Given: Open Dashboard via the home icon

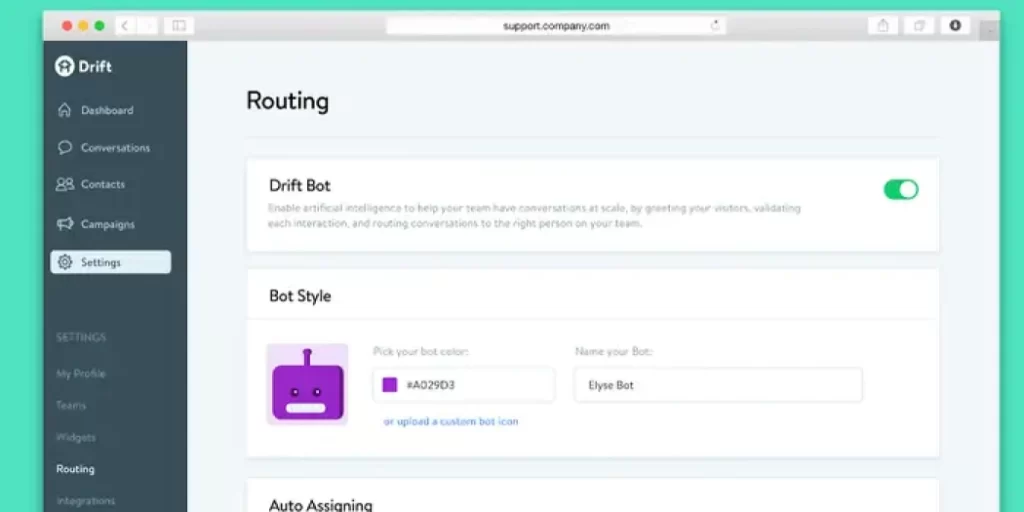Looking at the screenshot, I should point(65,110).
